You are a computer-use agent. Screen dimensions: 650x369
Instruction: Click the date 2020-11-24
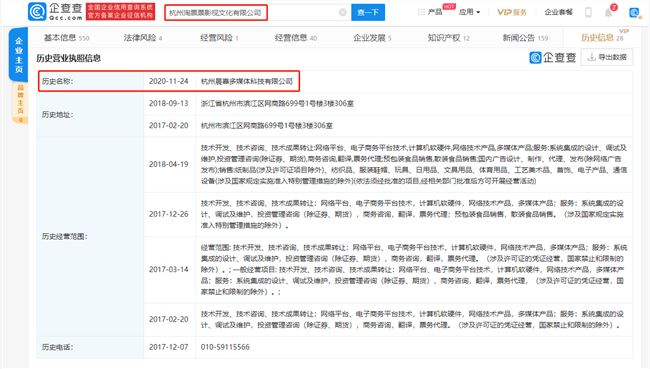pyautogui.click(x=169, y=81)
